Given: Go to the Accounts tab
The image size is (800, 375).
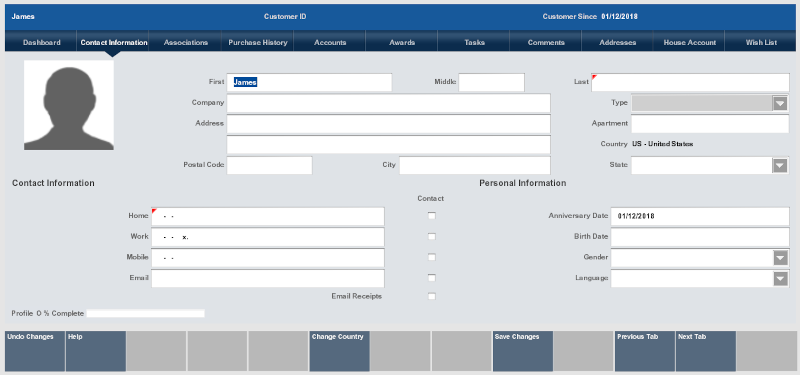Looking at the screenshot, I should point(330,42).
